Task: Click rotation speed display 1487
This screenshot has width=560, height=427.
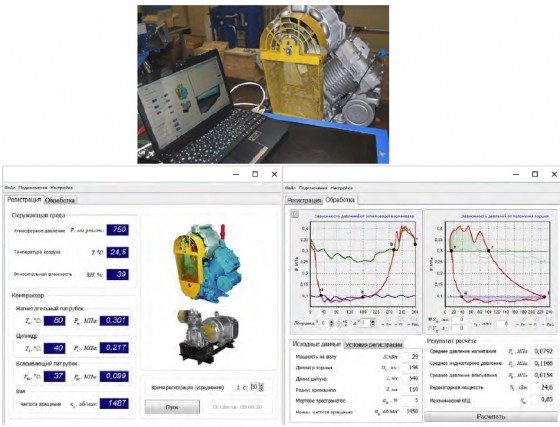Action: coord(114,403)
